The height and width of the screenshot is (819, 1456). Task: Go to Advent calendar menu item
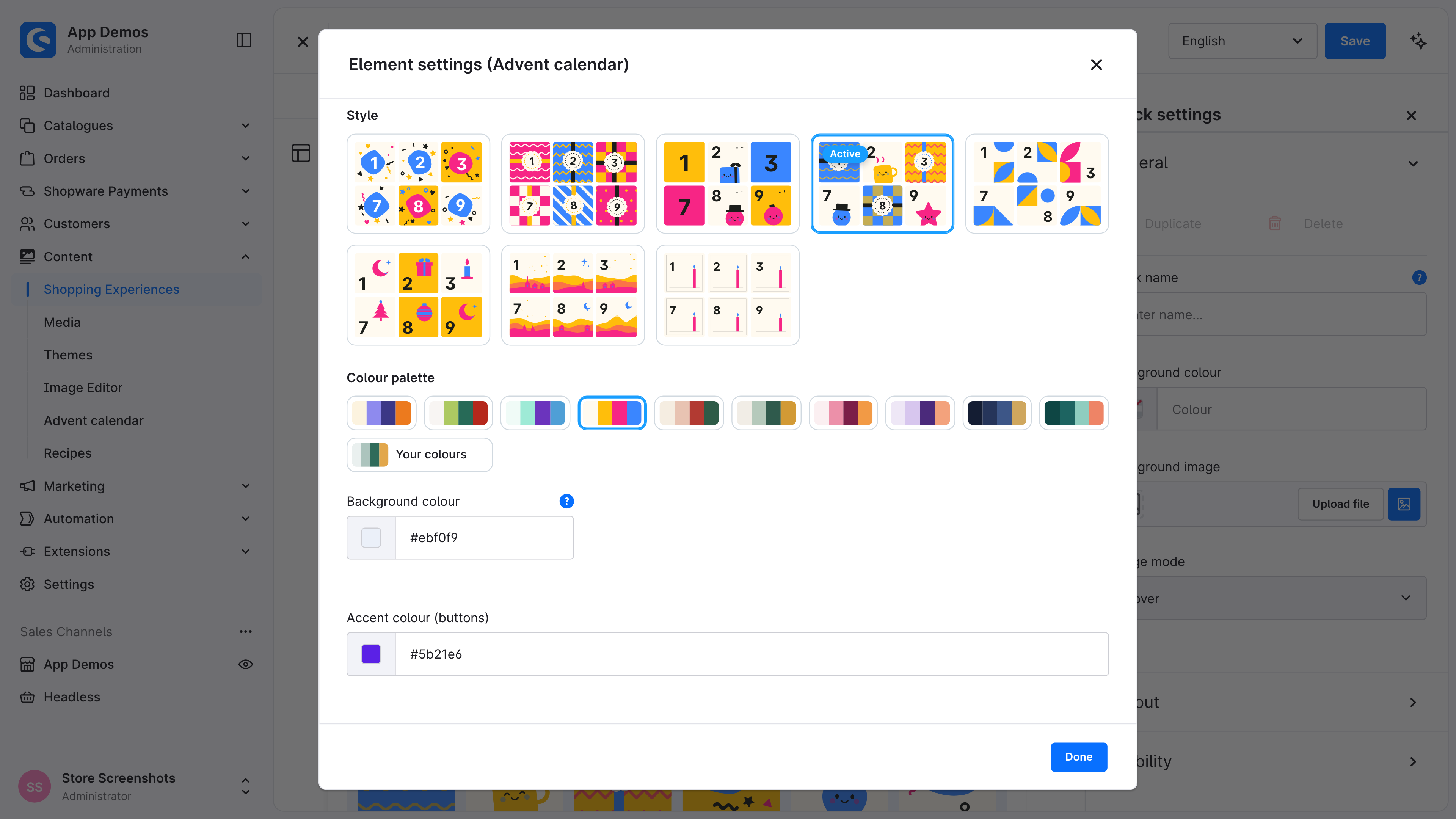pyautogui.click(x=94, y=420)
